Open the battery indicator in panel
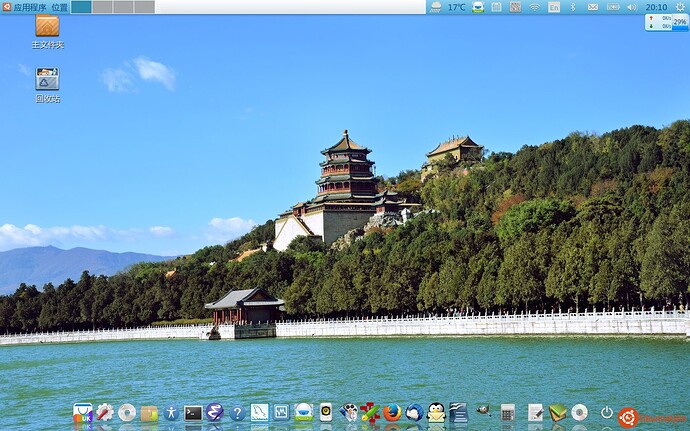Viewport: 690px width, 431px height. pyautogui.click(x=613, y=7)
